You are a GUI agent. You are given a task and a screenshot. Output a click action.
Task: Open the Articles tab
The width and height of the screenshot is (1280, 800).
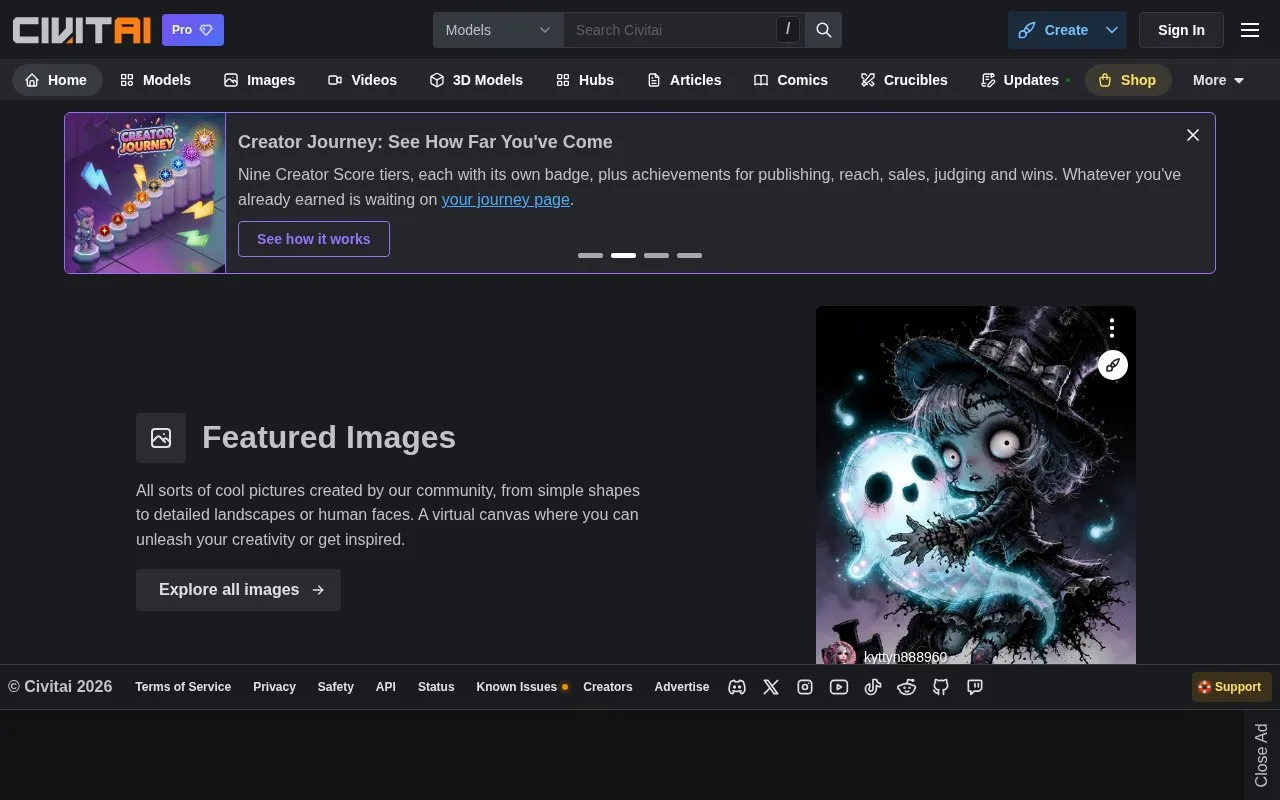click(x=684, y=80)
